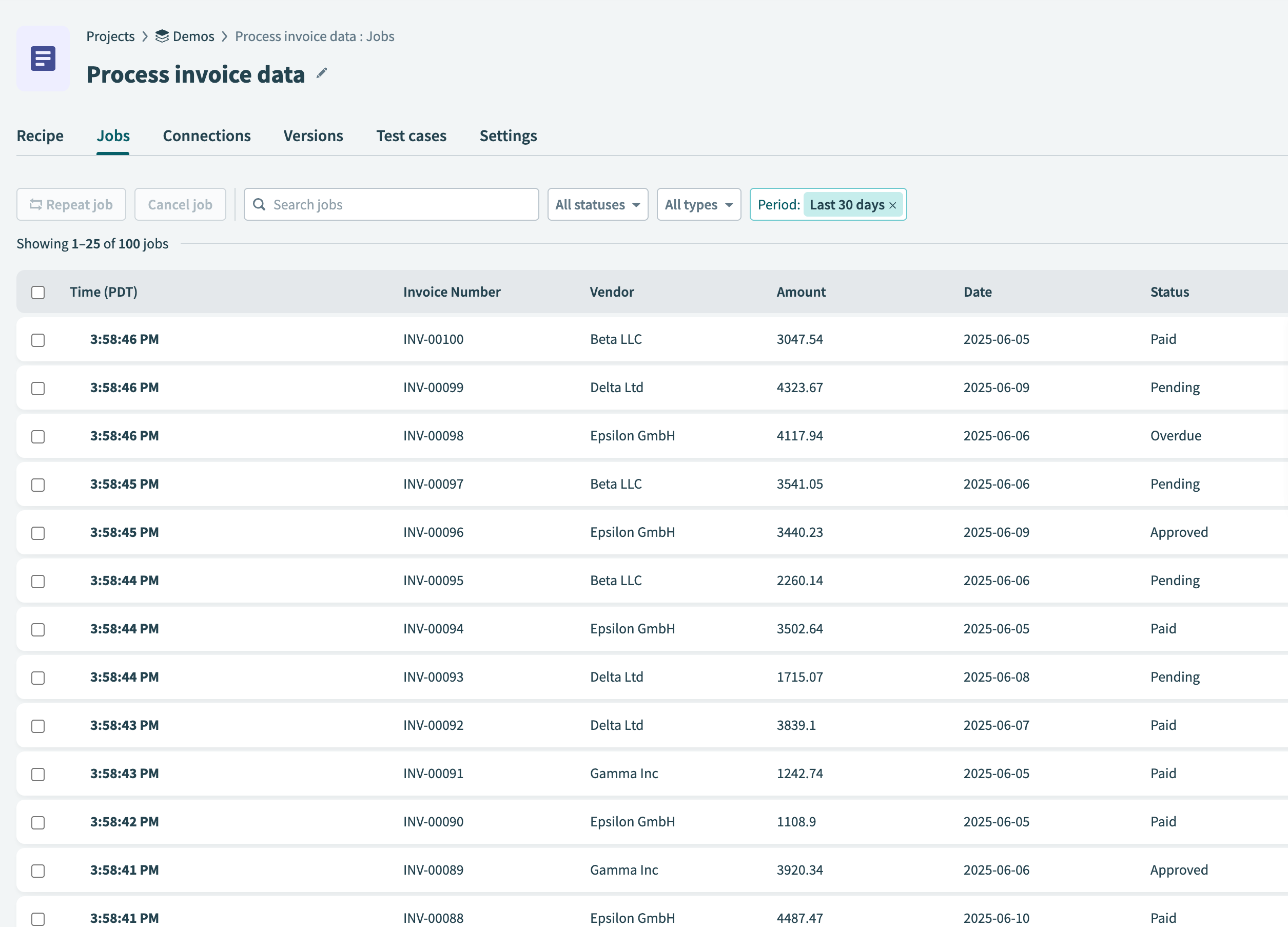Open the Settings tab
The width and height of the screenshot is (1288, 927).
tap(508, 136)
